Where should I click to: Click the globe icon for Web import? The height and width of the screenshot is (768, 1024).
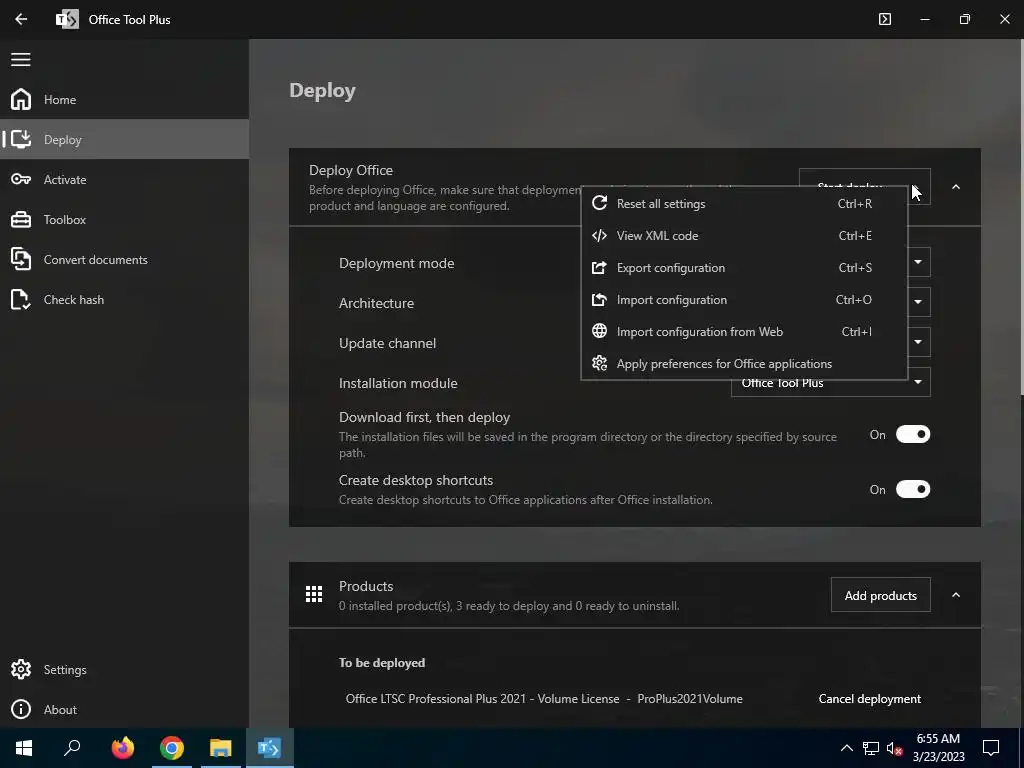coord(600,331)
